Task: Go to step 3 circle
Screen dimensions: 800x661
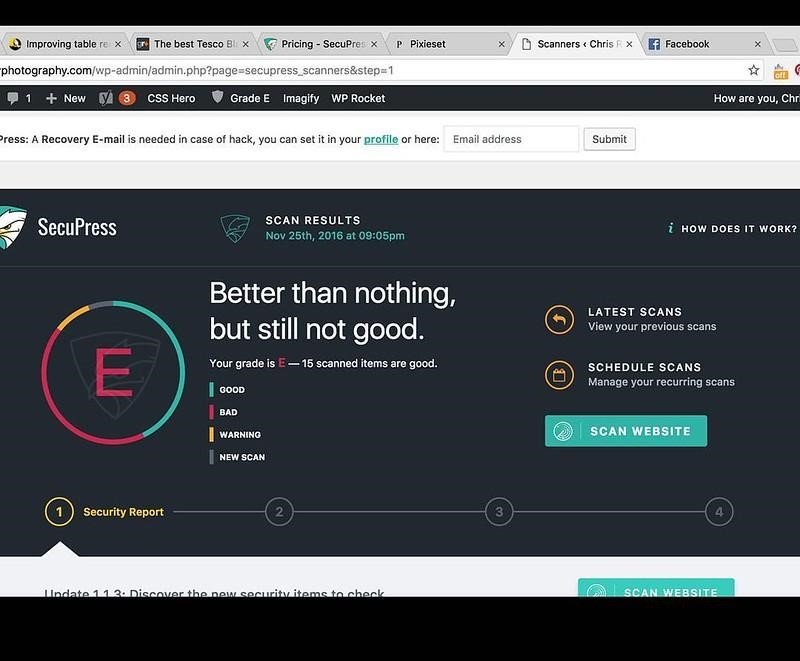Action: pos(499,512)
